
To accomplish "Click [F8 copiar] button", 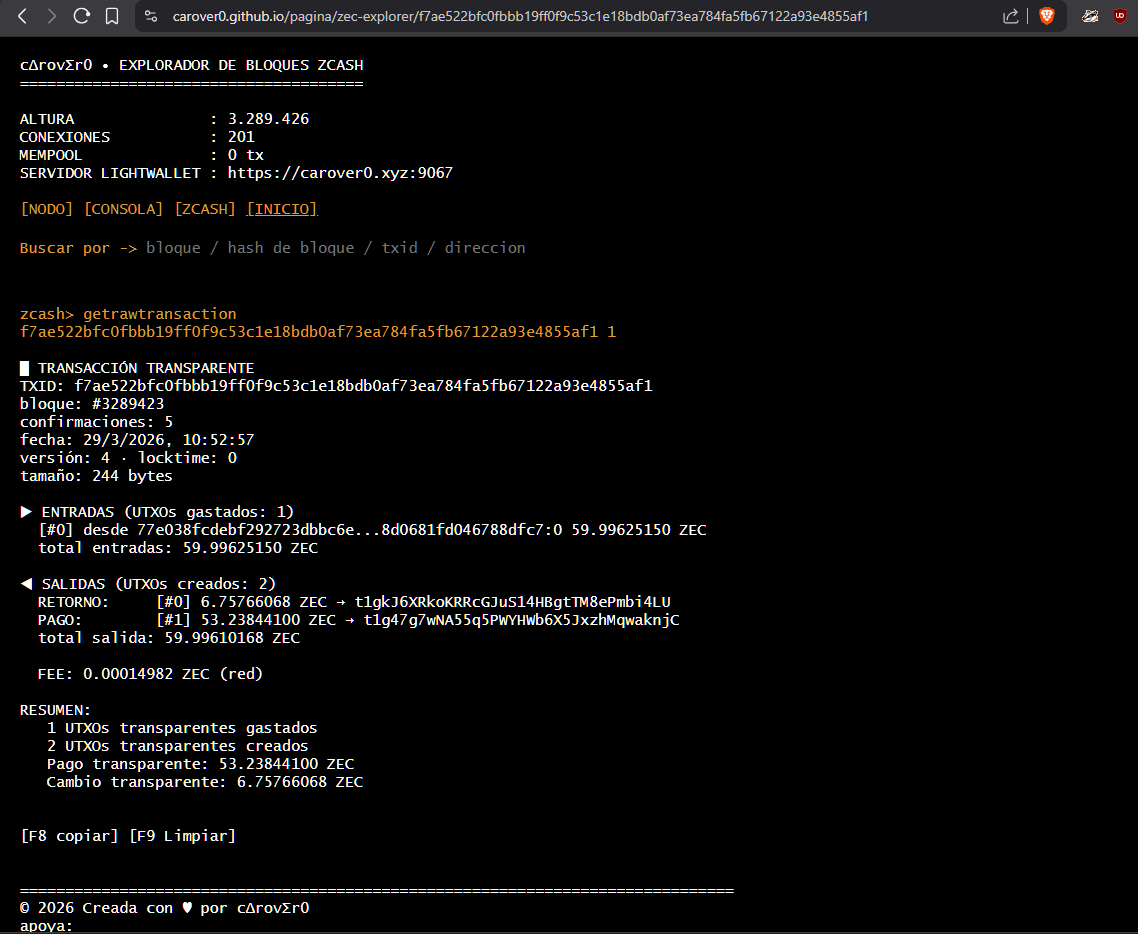I will coord(69,836).
